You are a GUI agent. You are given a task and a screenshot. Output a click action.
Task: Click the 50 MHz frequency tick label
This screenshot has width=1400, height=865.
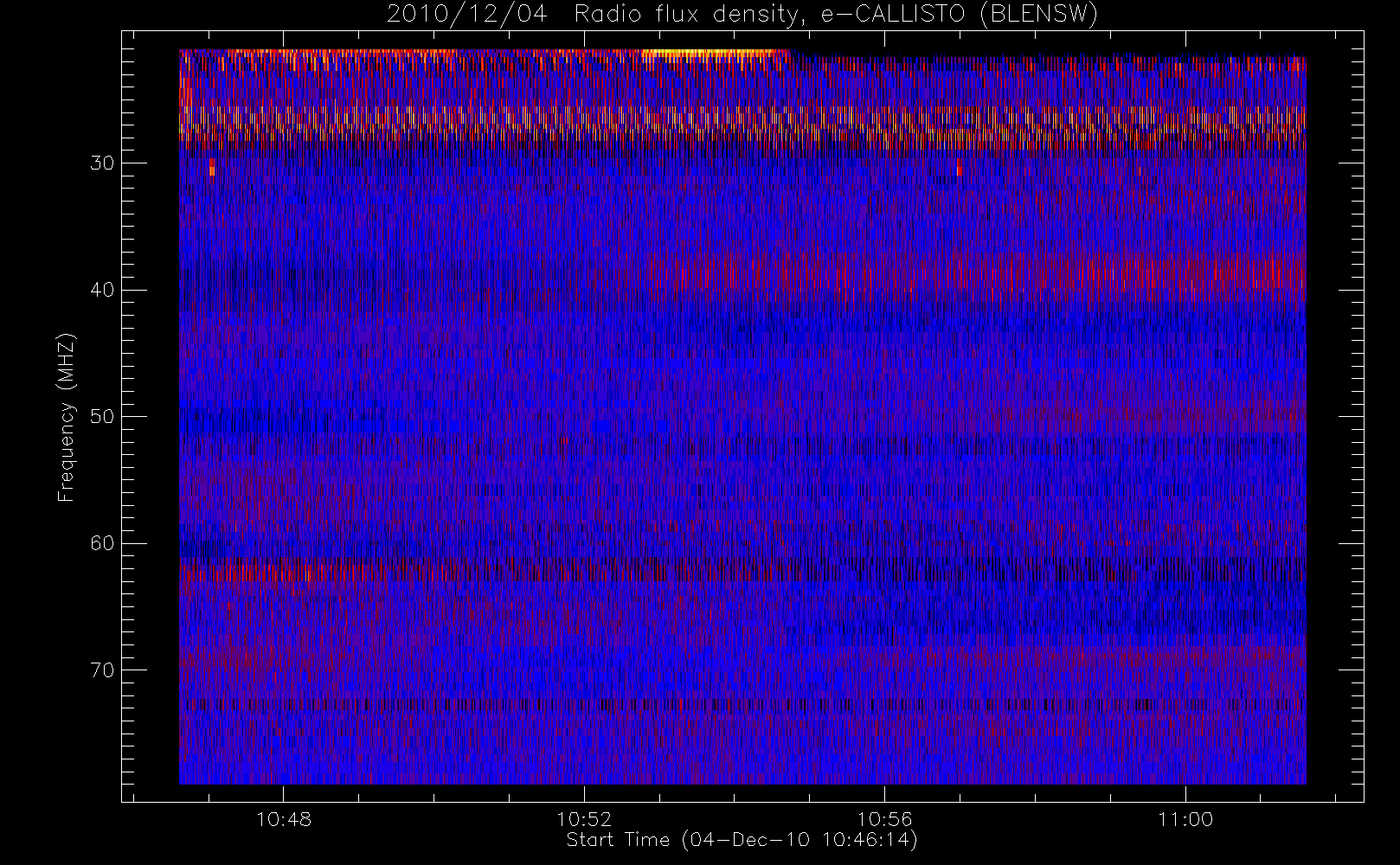pyautogui.click(x=102, y=417)
